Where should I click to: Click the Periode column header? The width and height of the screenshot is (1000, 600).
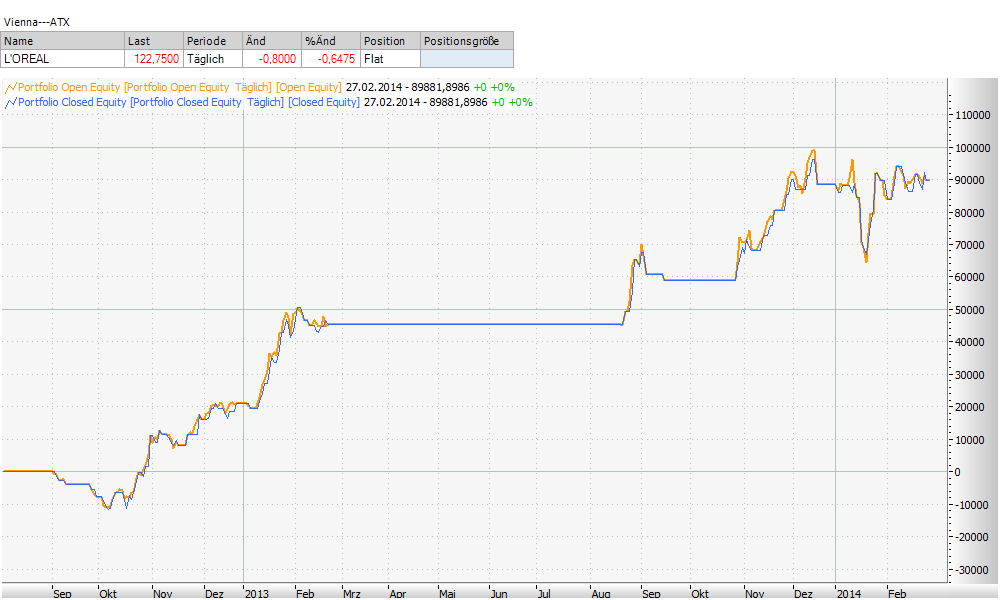click(x=212, y=41)
